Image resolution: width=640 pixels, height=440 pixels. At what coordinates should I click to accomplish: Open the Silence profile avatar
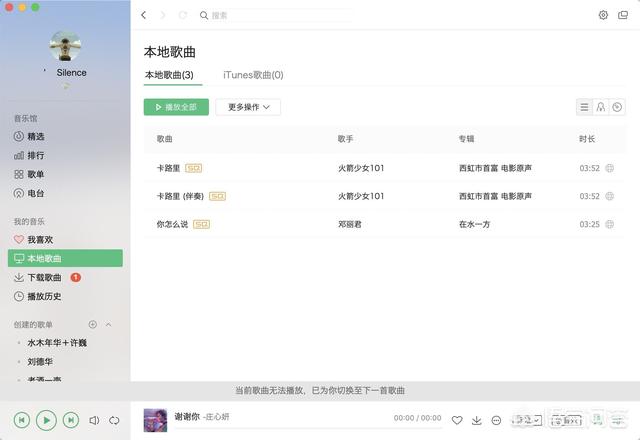[65, 46]
